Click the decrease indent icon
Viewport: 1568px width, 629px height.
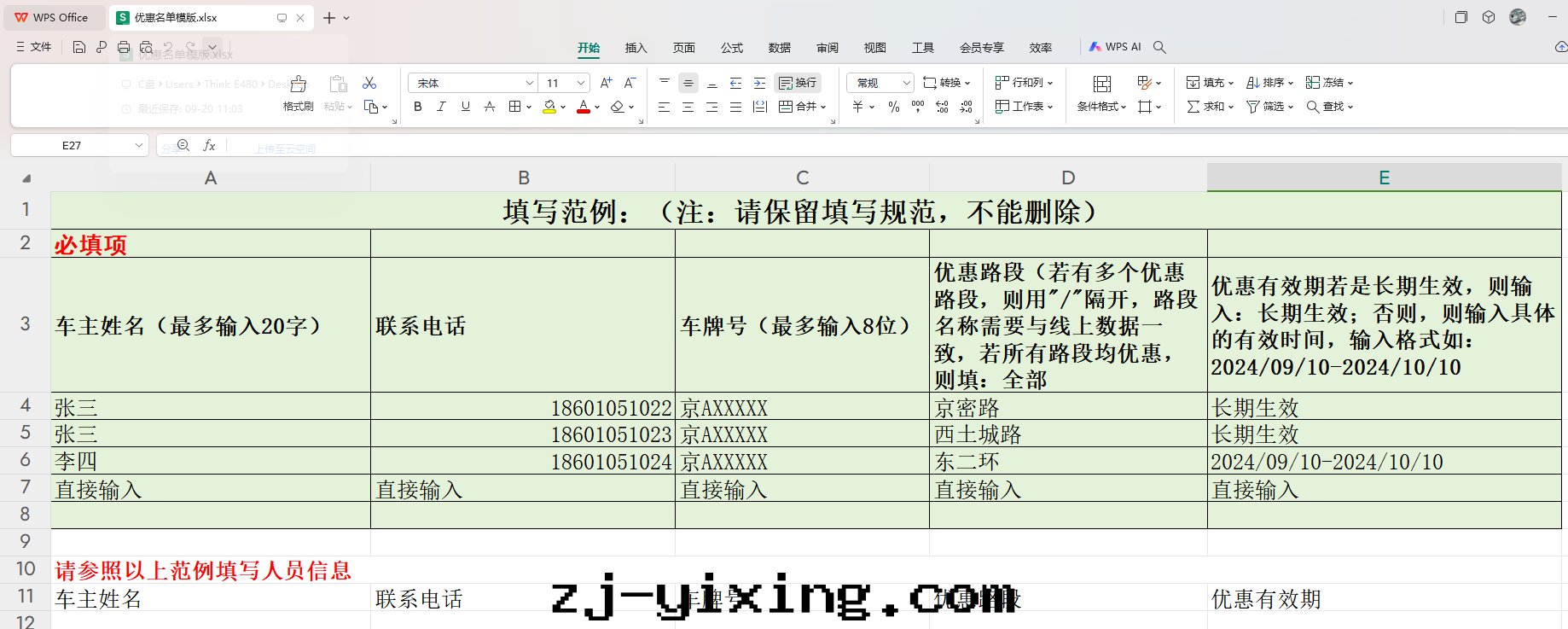(x=736, y=83)
